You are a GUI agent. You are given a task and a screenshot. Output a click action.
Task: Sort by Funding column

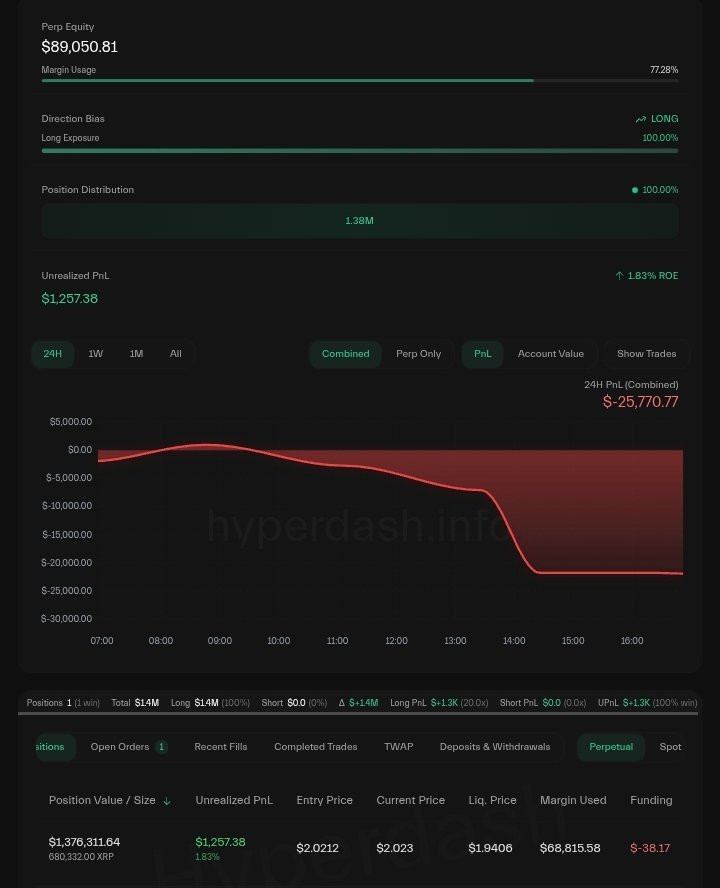(651, 800)
